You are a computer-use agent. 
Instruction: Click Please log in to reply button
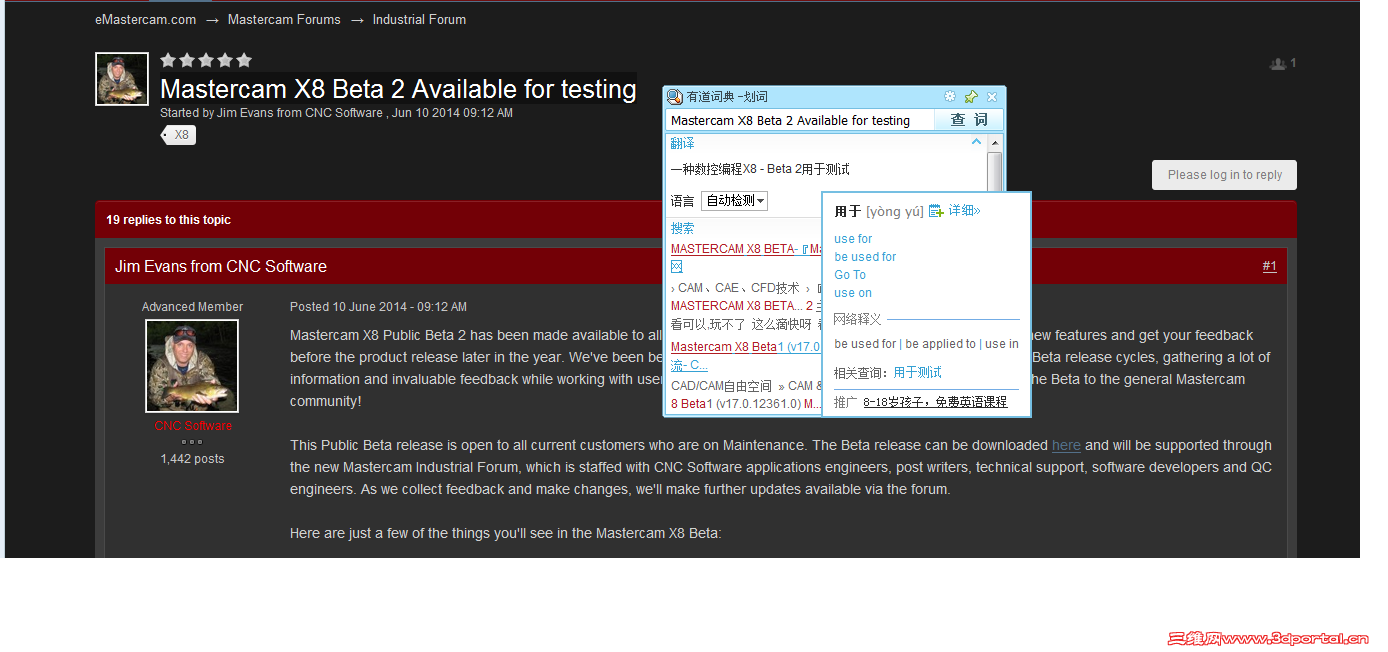(x=1224, y=175)
